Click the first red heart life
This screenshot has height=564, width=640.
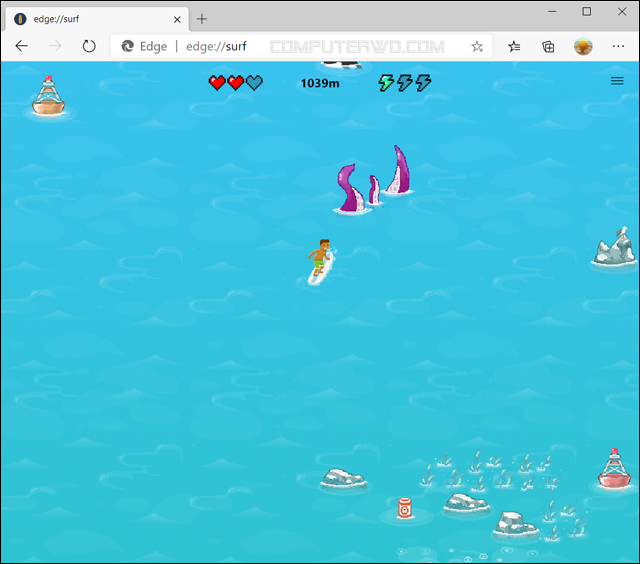tap(217, 83)
